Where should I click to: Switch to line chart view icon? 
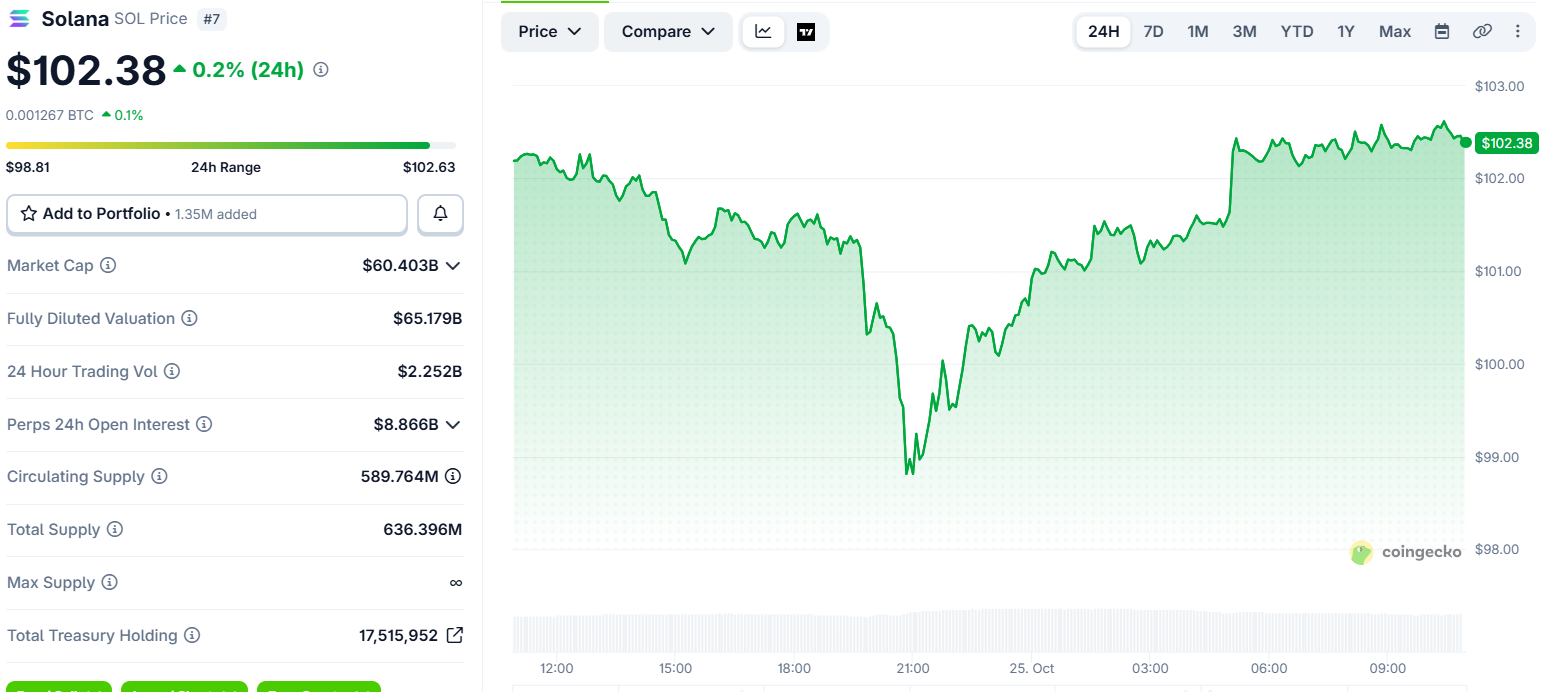pyautogui.click(x=763, y=32)
